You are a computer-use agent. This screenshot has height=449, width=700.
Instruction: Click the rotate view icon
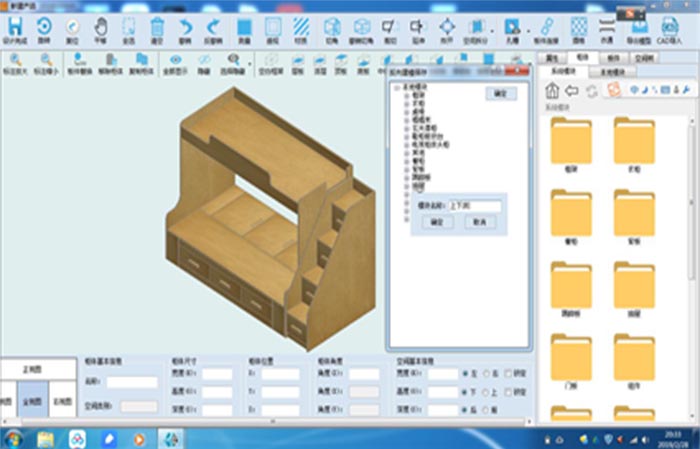(44, 27)
